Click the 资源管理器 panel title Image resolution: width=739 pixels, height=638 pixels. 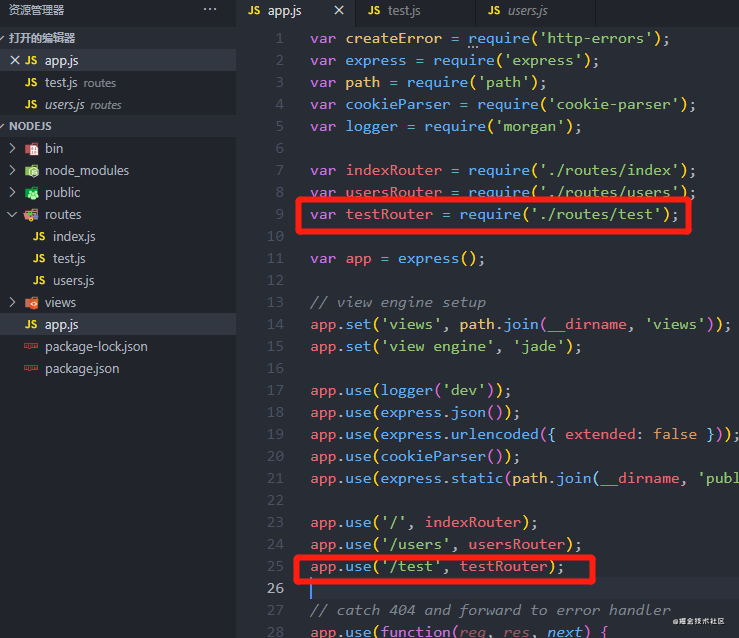click(36, 10)
